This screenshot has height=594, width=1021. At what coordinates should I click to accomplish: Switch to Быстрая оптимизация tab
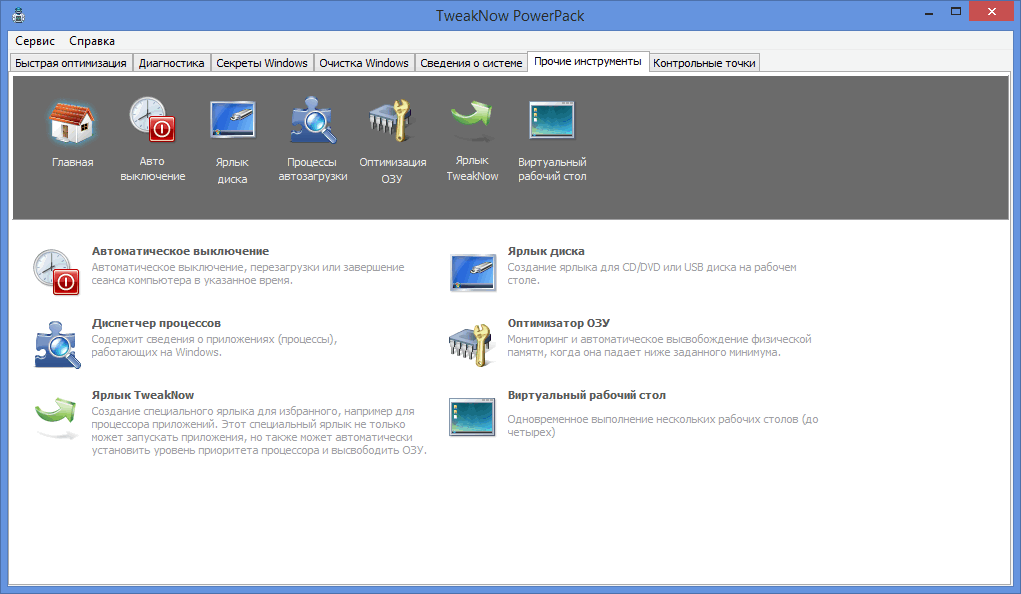point(71,63)
